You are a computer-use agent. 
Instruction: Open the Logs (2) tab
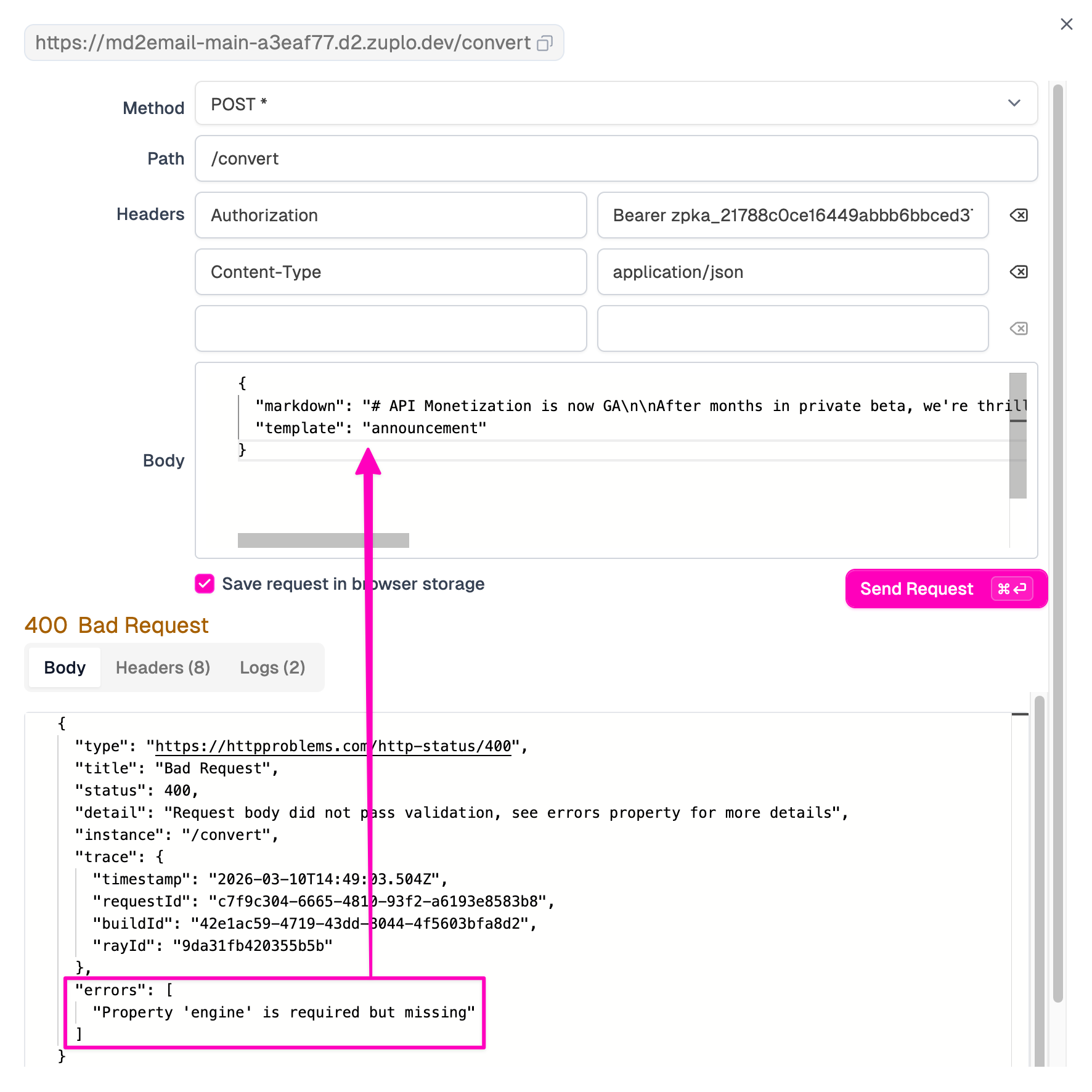272,667
